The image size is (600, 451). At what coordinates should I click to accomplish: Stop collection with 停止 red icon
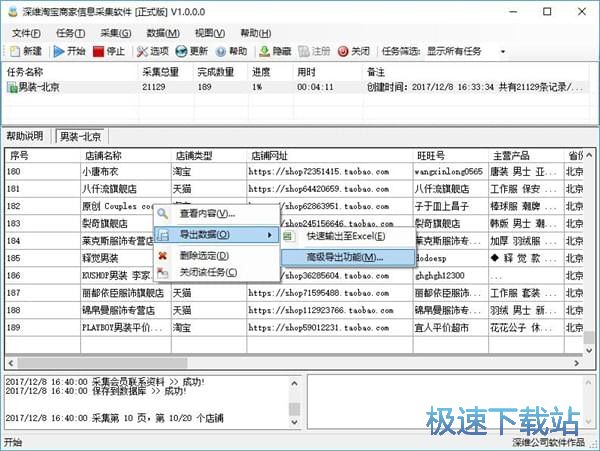point(98,51)
